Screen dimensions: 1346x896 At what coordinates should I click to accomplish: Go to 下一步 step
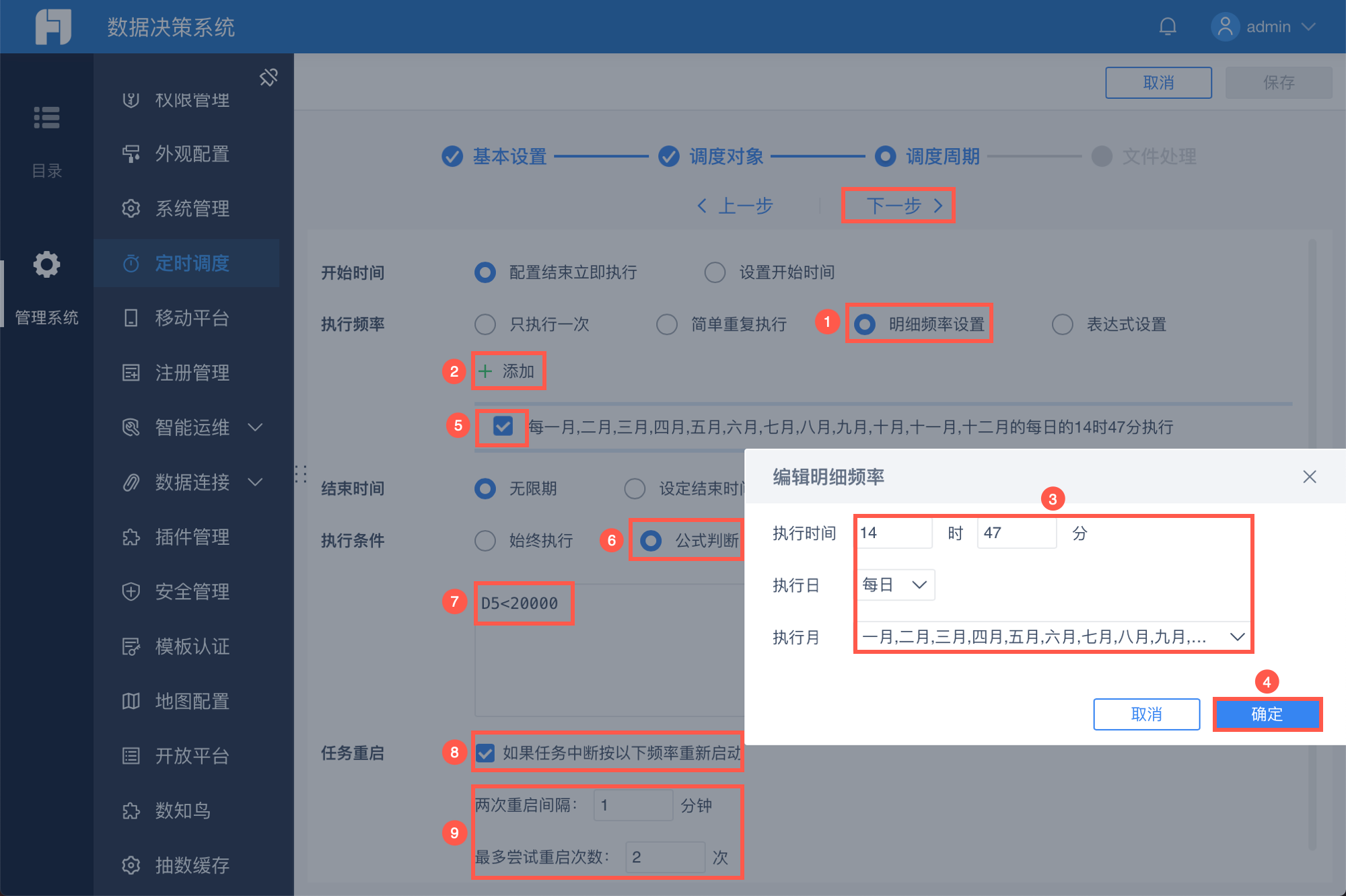coord(898,205)
